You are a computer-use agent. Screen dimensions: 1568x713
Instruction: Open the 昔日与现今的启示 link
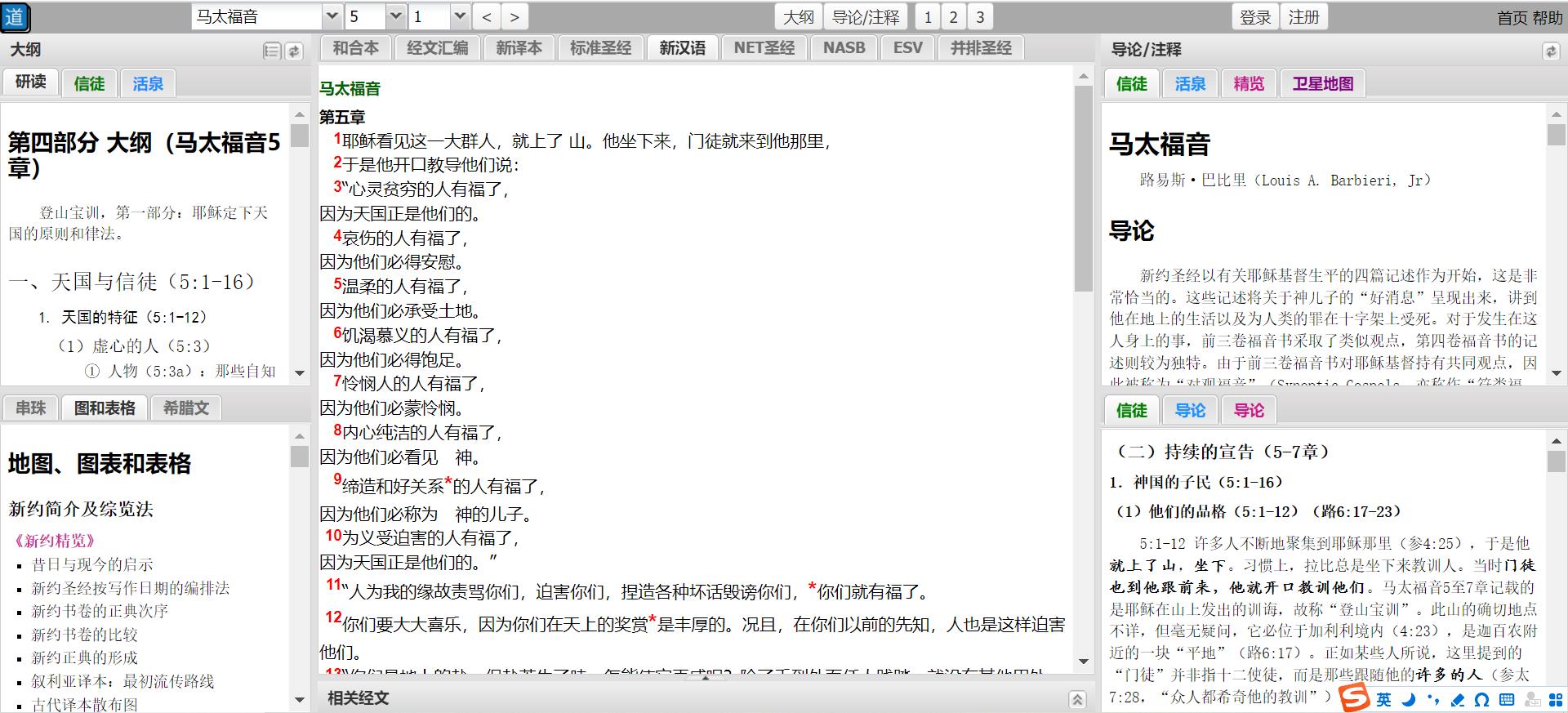[91, 564]
